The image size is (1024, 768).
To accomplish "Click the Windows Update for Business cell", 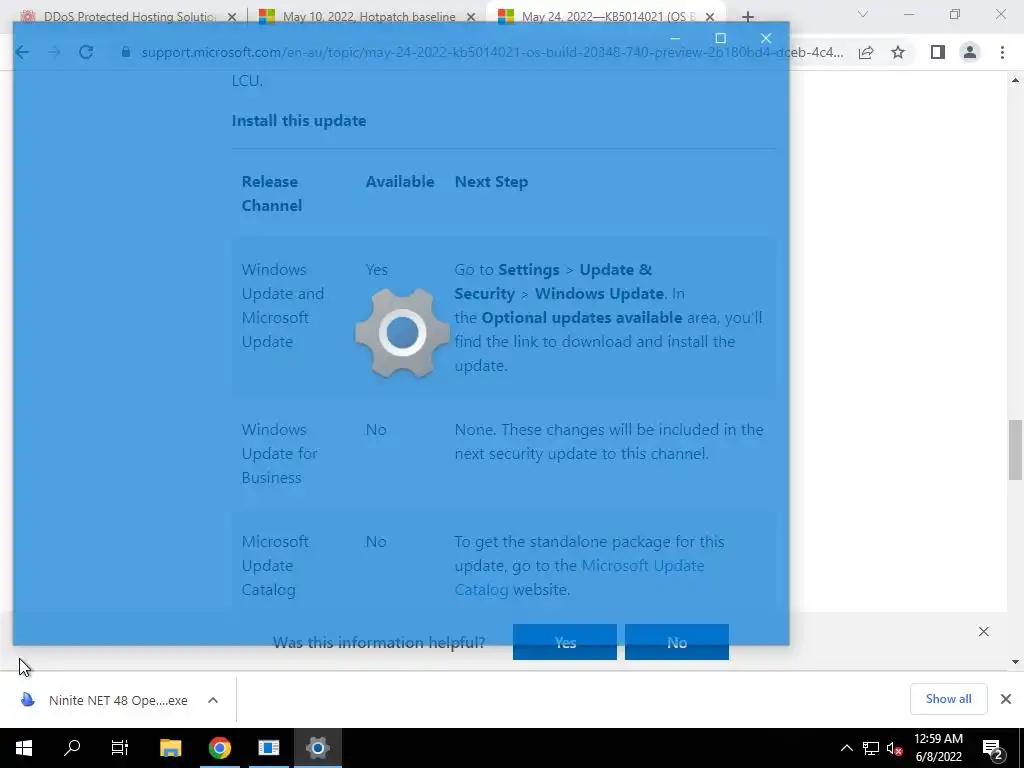I will 280,453.
